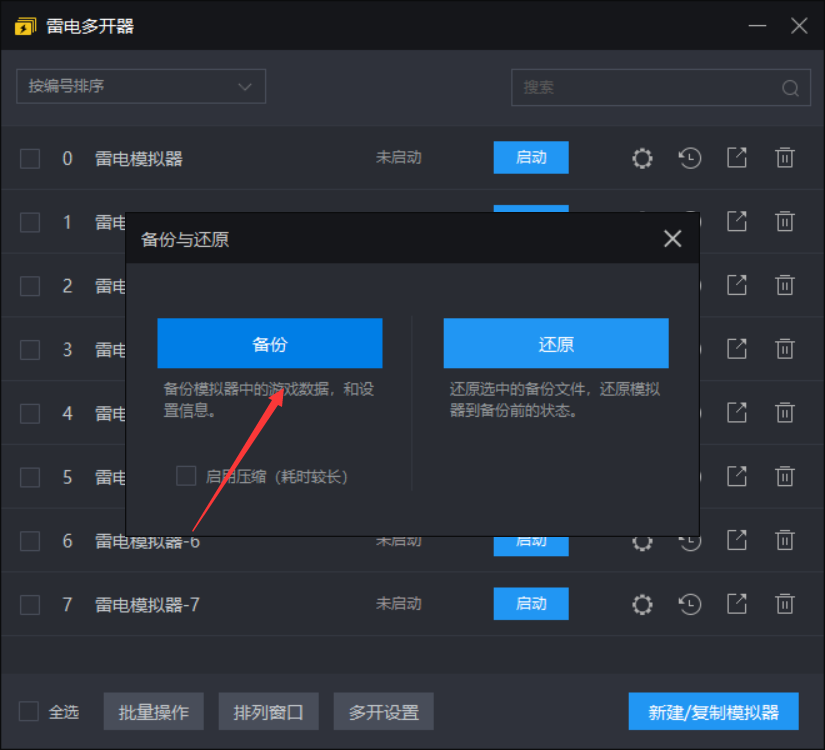Click the 备份与还原 dialog title
Image resolution: width=825 pixels, height=750 pixels.
185,239
